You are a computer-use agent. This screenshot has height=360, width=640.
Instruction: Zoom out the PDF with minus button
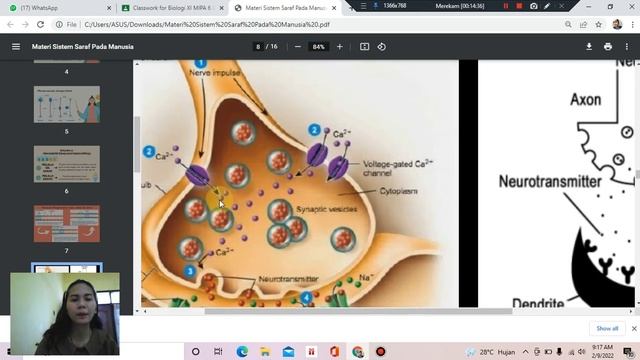click(x=298, y=47)
